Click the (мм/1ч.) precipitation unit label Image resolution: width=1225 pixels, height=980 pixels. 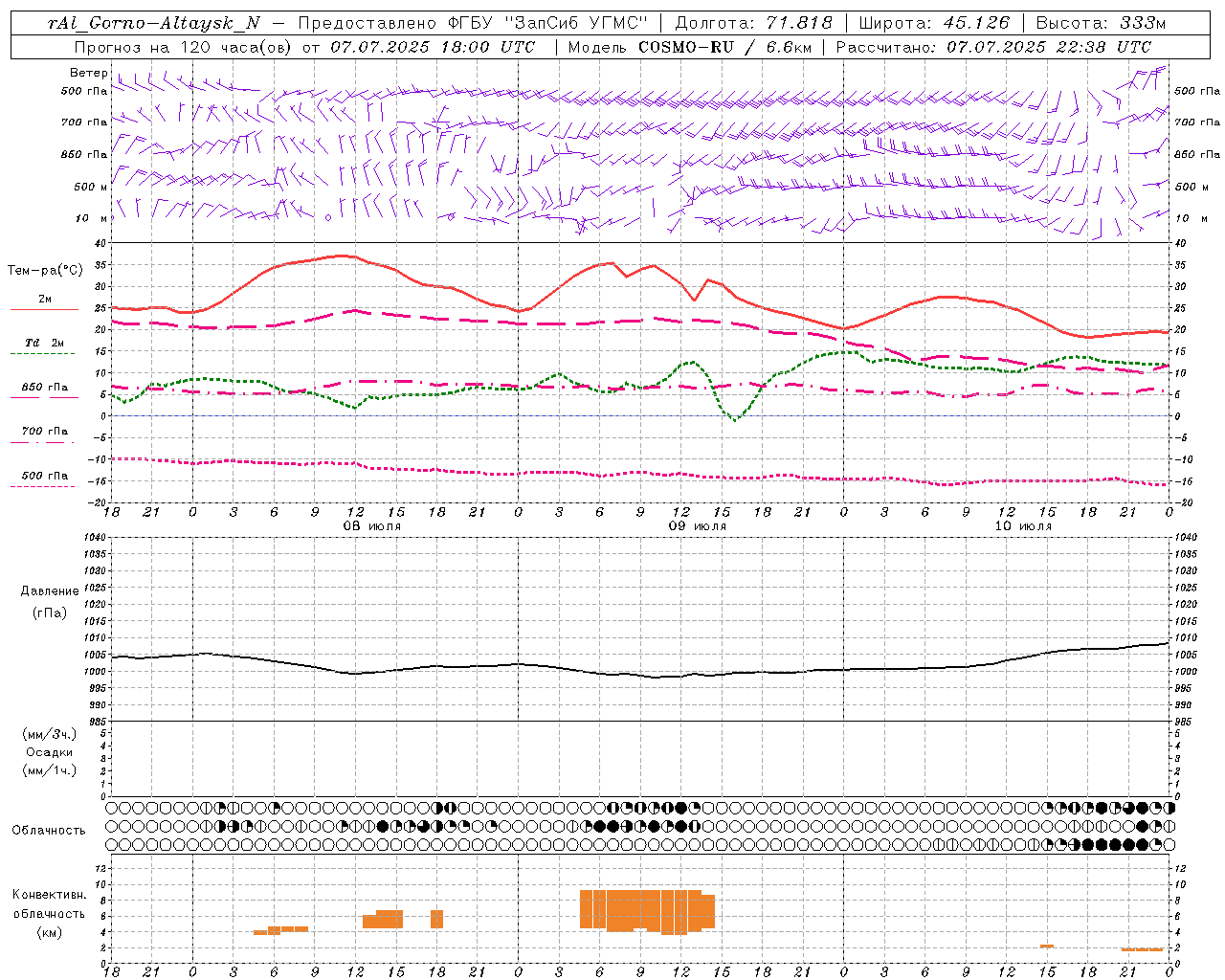pyautogui.click(x=50, y=770)
